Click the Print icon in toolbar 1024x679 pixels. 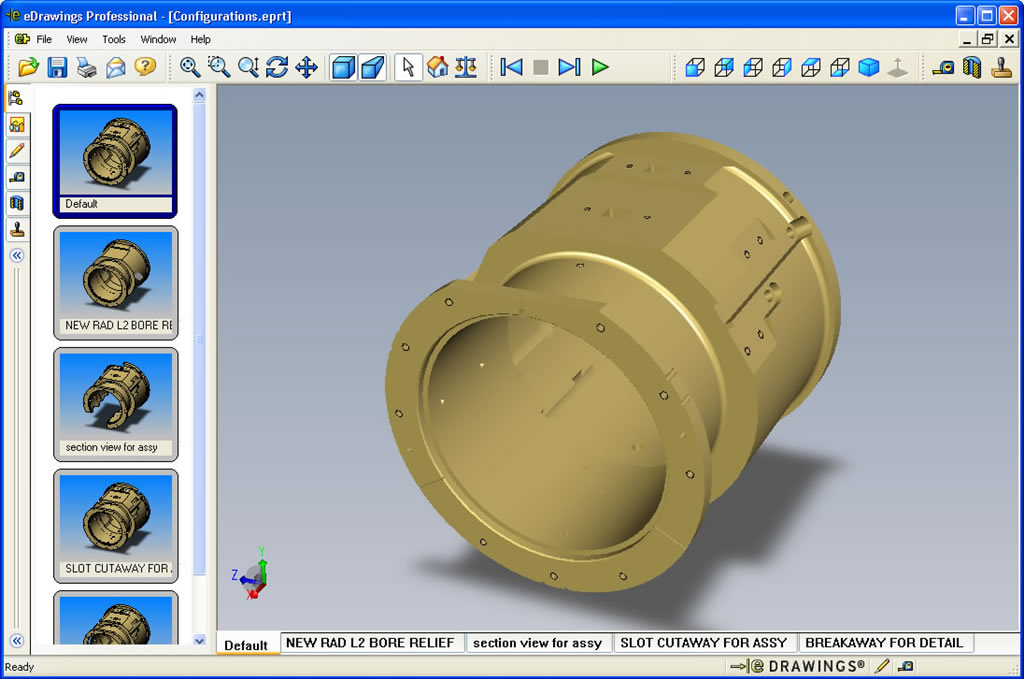coord(87,67)
